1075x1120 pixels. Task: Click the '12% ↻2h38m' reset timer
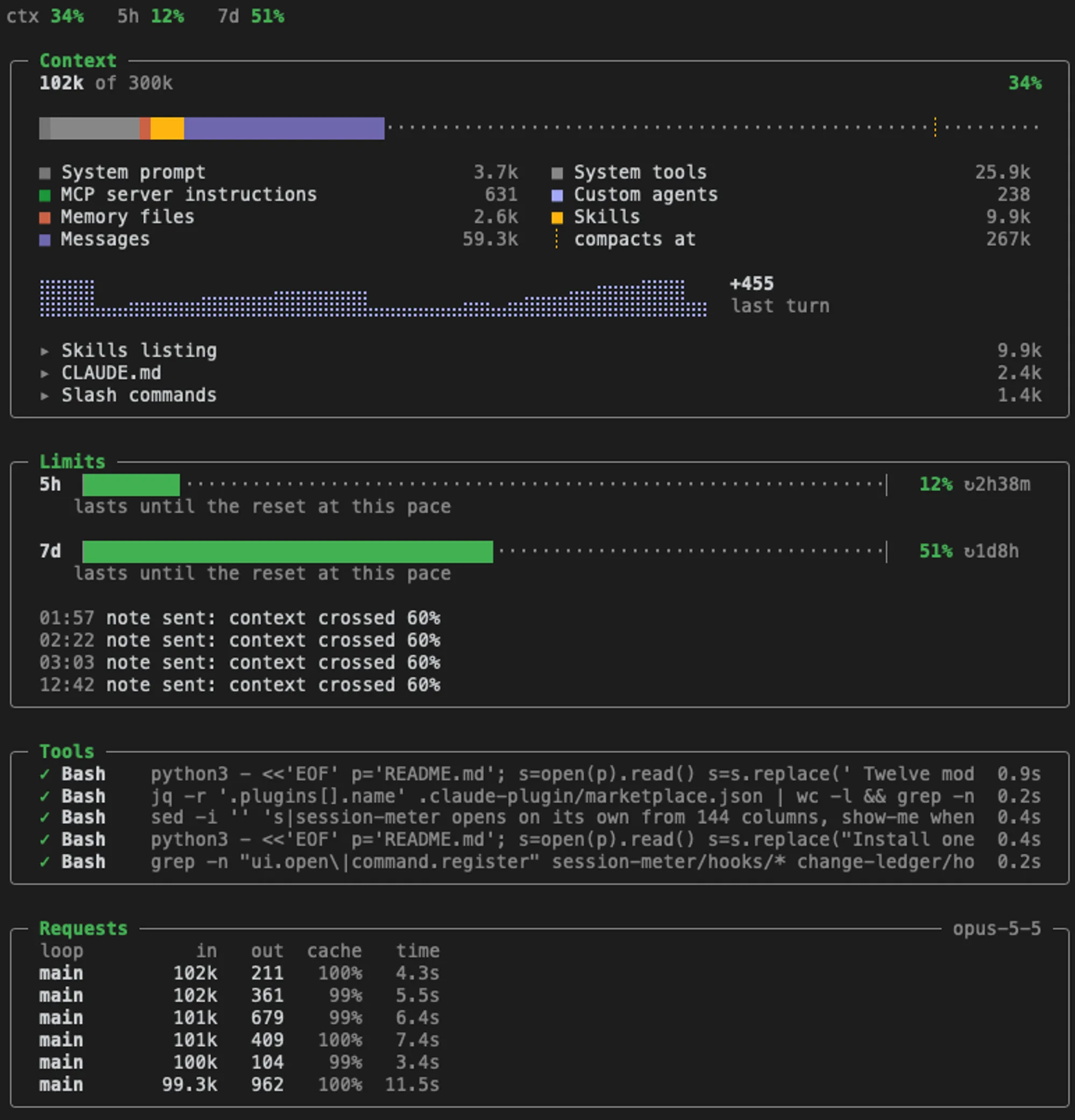point(974,484)
